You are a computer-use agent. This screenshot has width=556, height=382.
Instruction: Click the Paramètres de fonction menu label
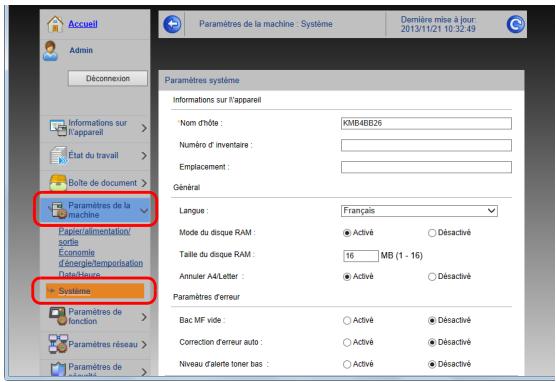[95, 316]
